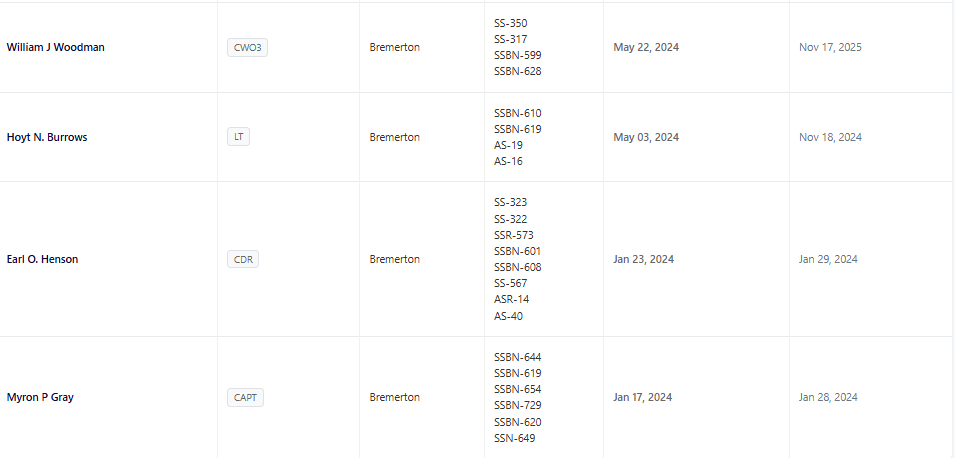Click the name William J Woodman
The height and width of the screenshot is (458, 955).
[55, 47]
